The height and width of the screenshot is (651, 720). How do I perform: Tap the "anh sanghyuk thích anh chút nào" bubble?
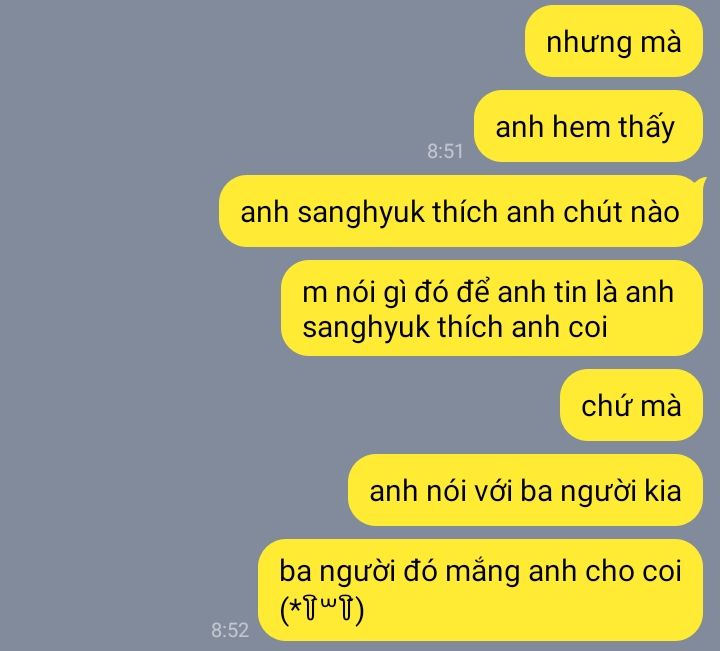click(461, 211)
